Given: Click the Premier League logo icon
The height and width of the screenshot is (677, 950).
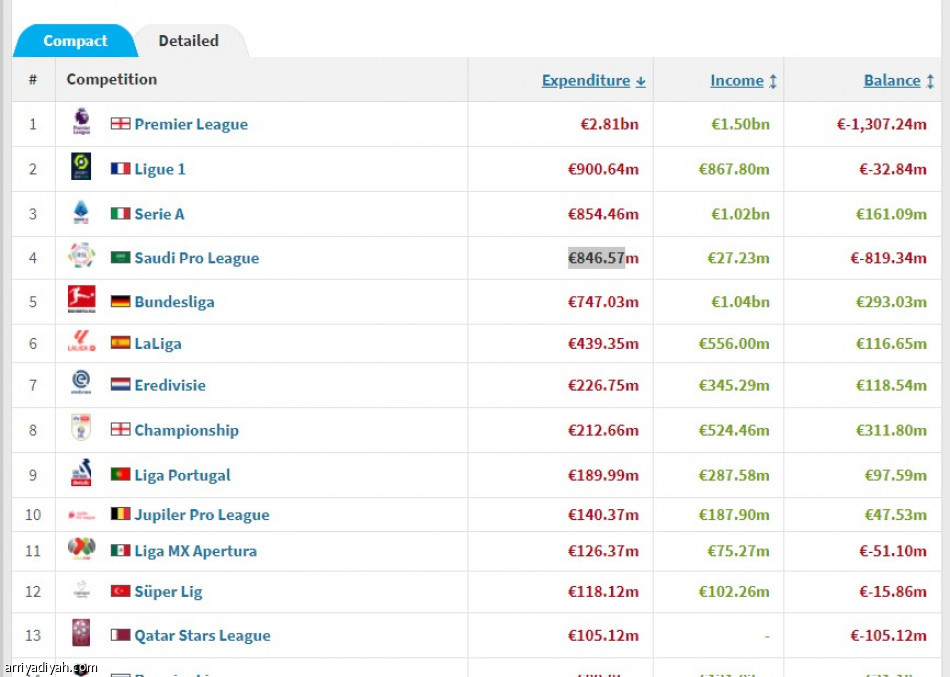Looking at the screenshot, I should click(81, 124).
